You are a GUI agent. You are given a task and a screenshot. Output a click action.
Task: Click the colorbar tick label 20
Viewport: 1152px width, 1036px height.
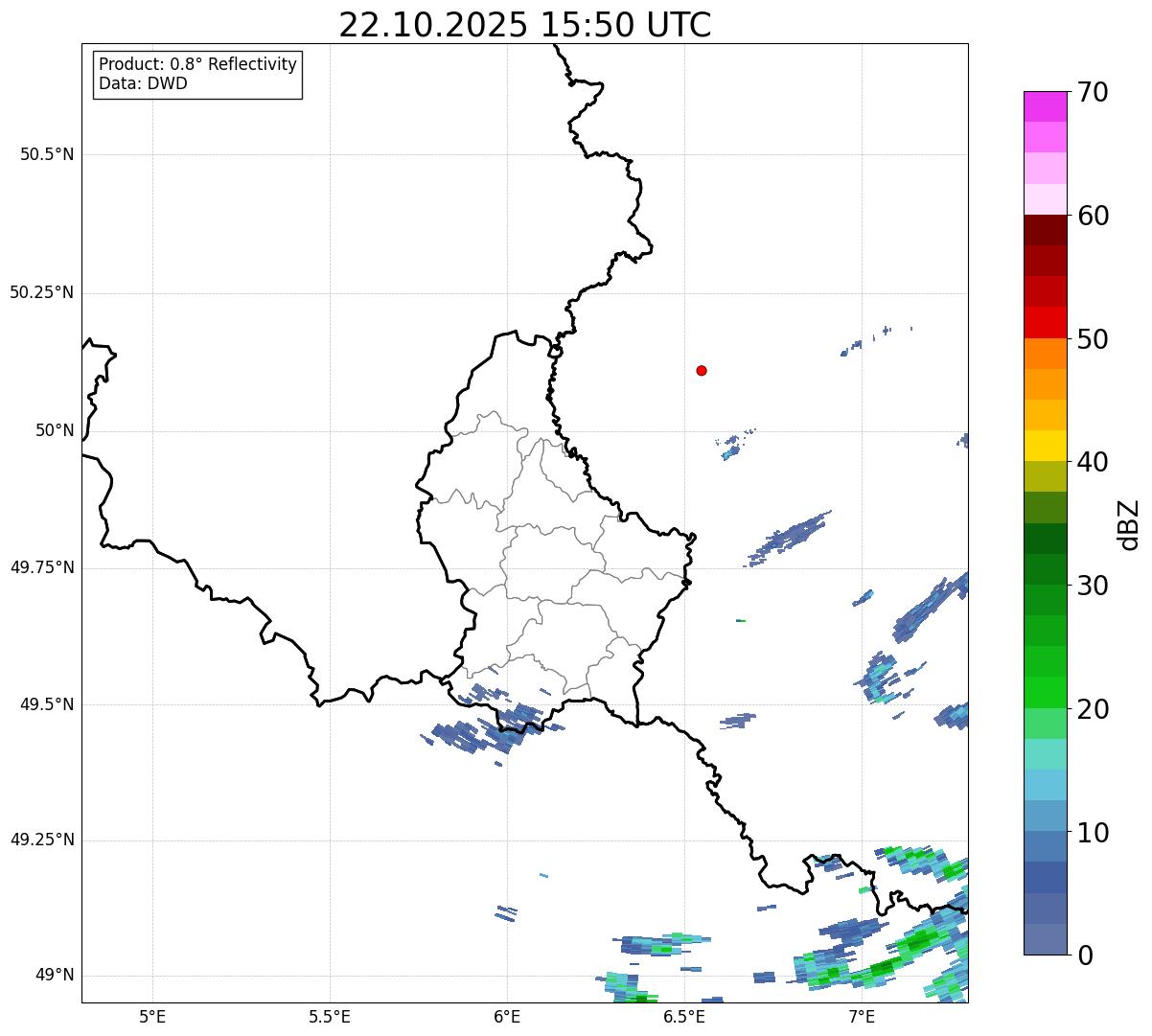pos(1094,709)
